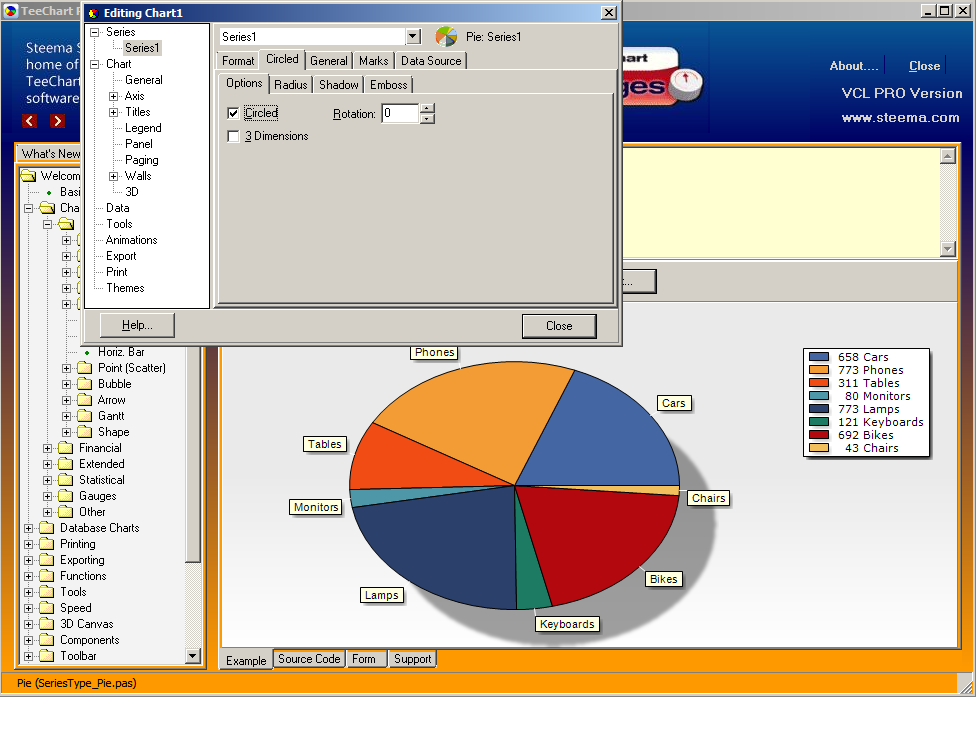Open the Financial folder icon
The width and height of the screenshot is (980, 749).
(66, 448)
